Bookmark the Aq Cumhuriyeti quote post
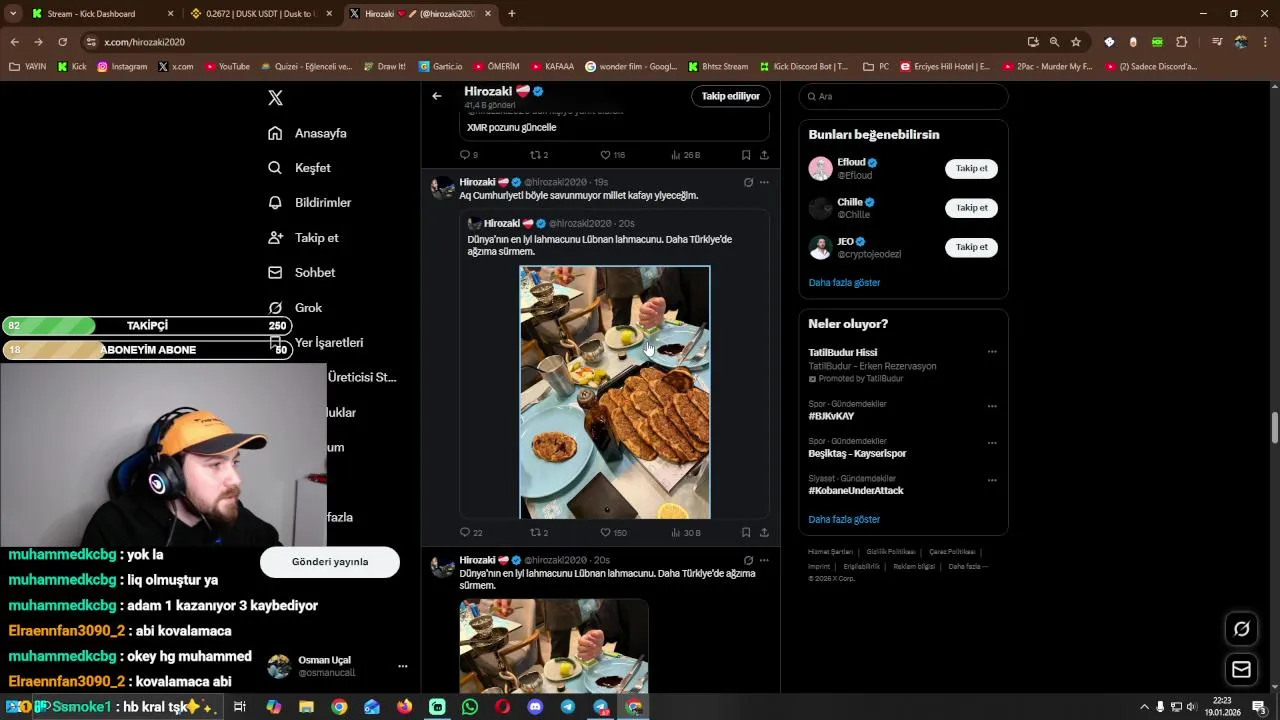Screen dimensions: 1280x720 click(x=746, y=533)
